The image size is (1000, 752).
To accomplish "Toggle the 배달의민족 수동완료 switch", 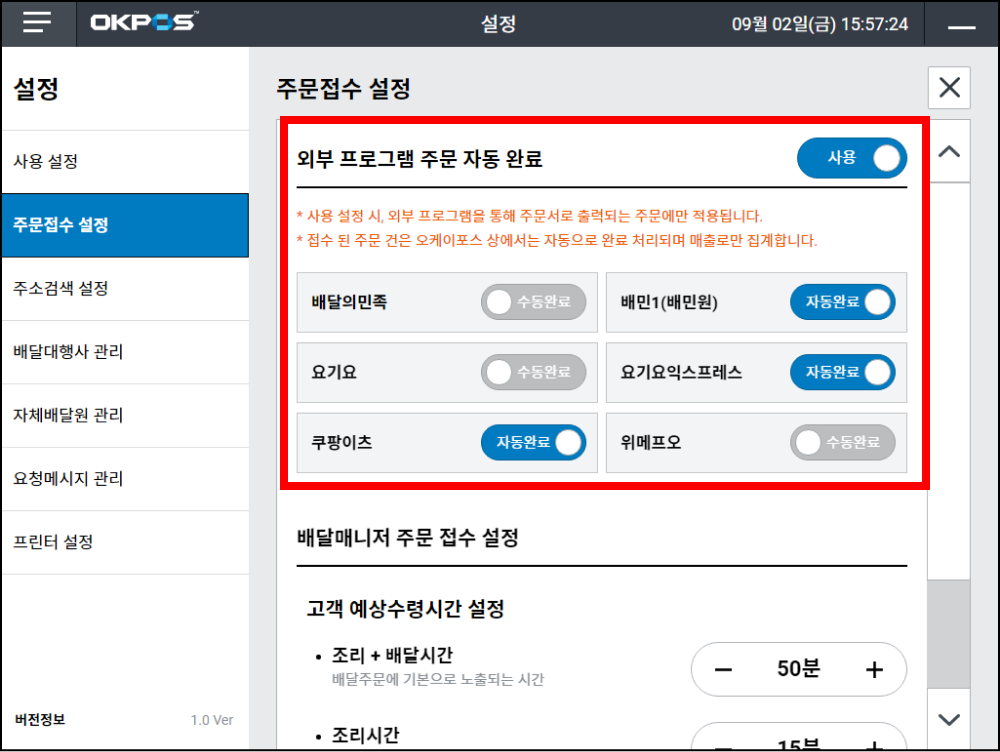I will coord(533,302).
